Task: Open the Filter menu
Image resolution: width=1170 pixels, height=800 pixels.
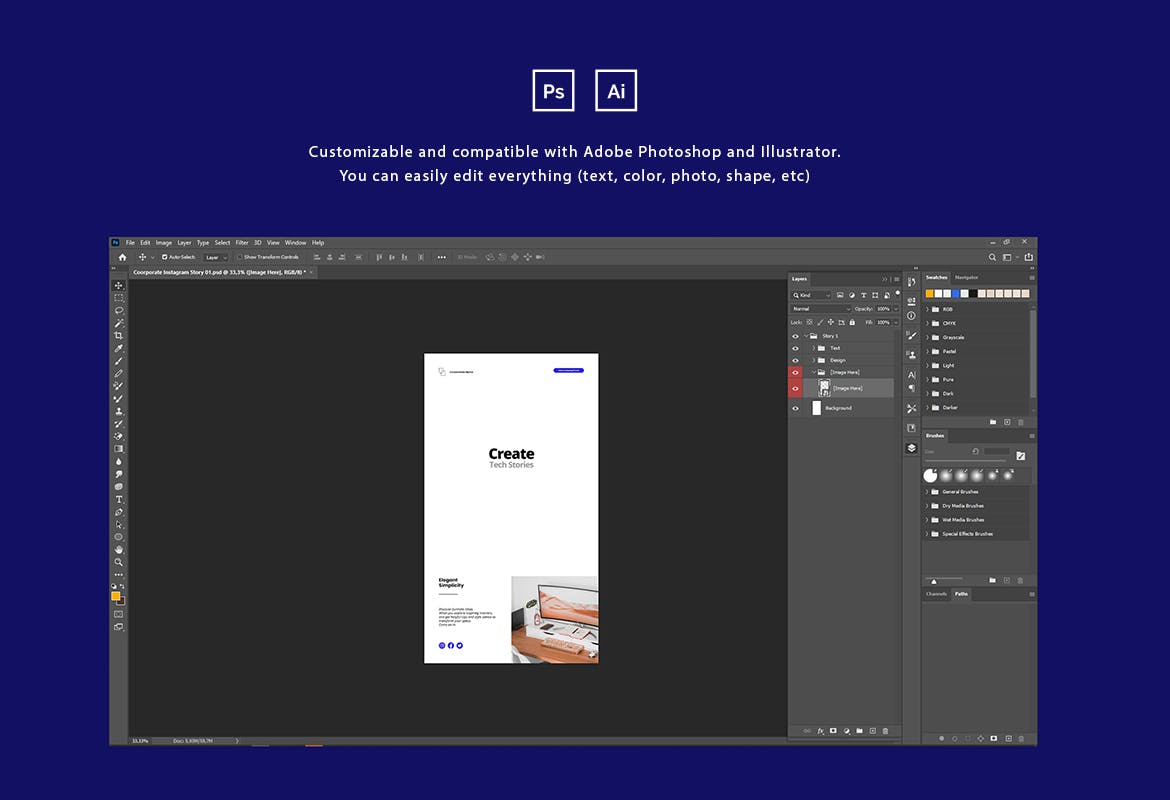Action: (242, 243)
